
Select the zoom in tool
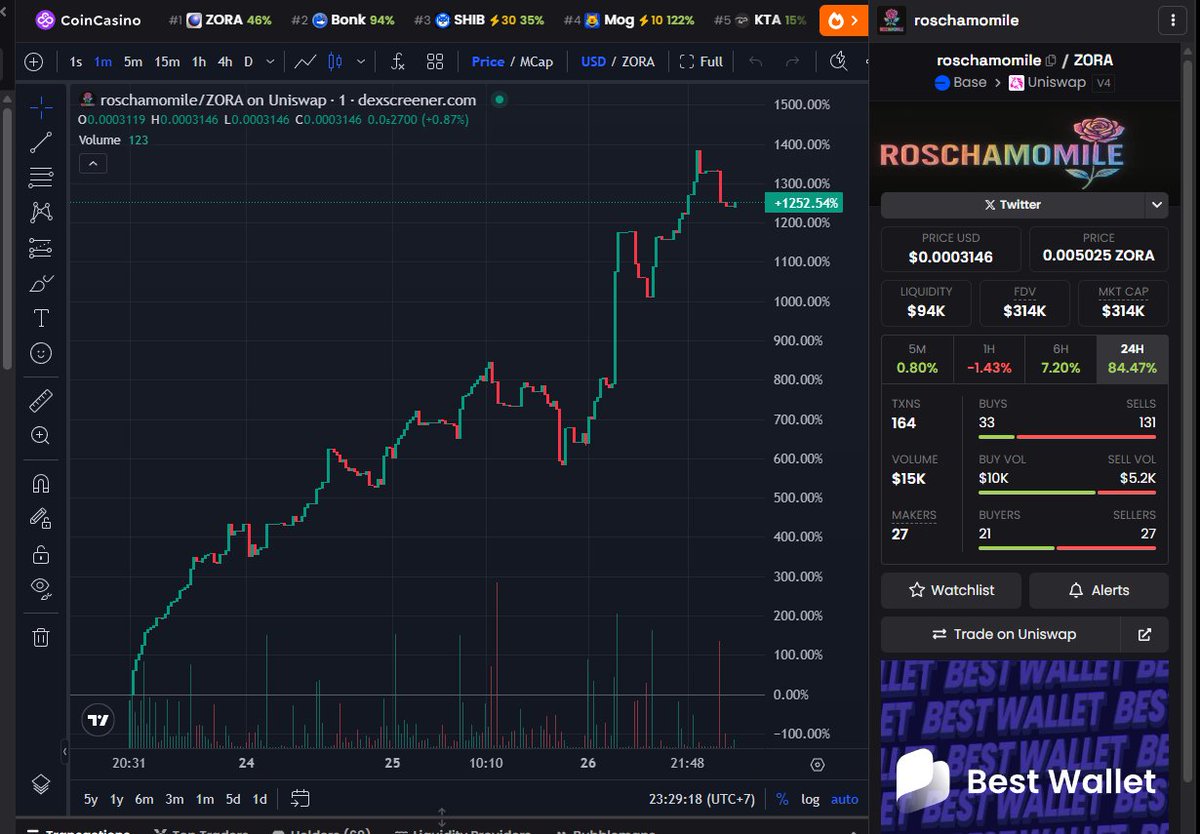pos(41,436)
